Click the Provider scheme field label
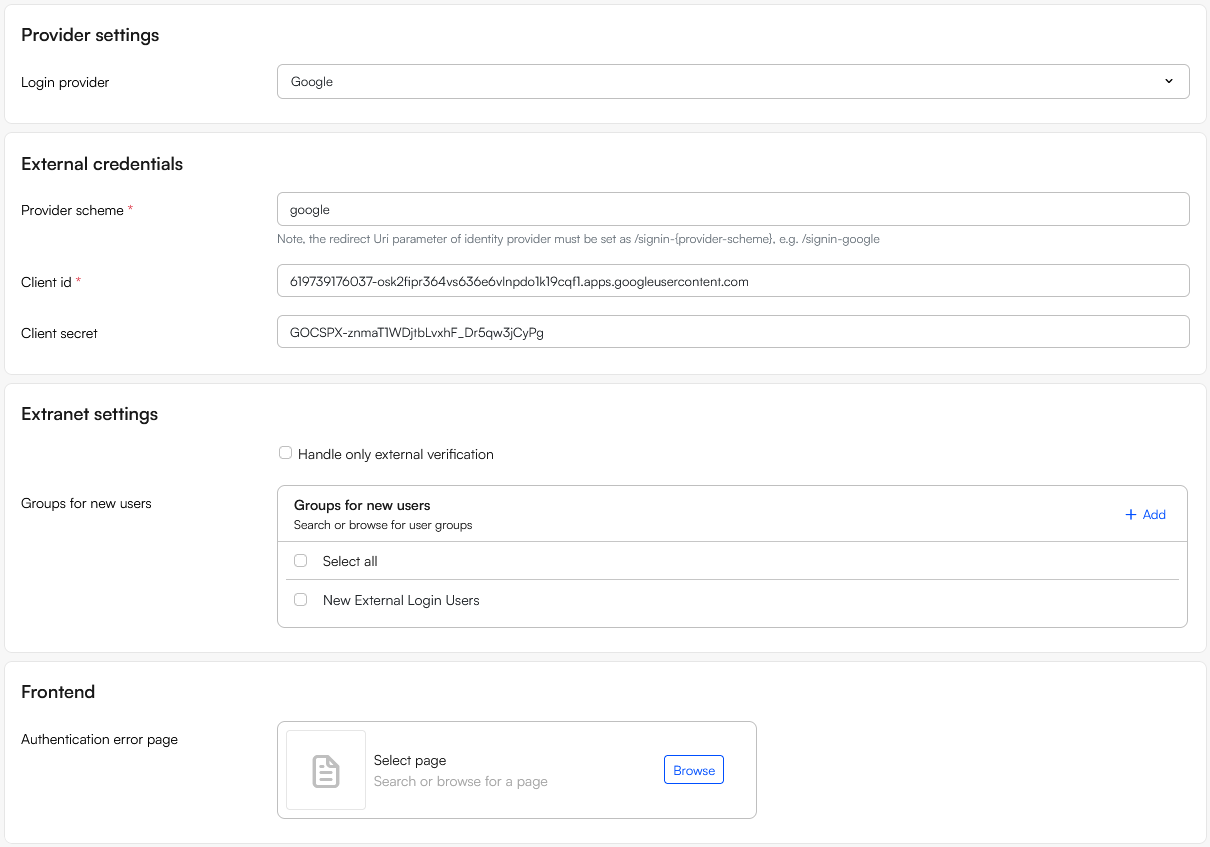1210x847 pixels. pyautogui.click(x=72, y=211)
